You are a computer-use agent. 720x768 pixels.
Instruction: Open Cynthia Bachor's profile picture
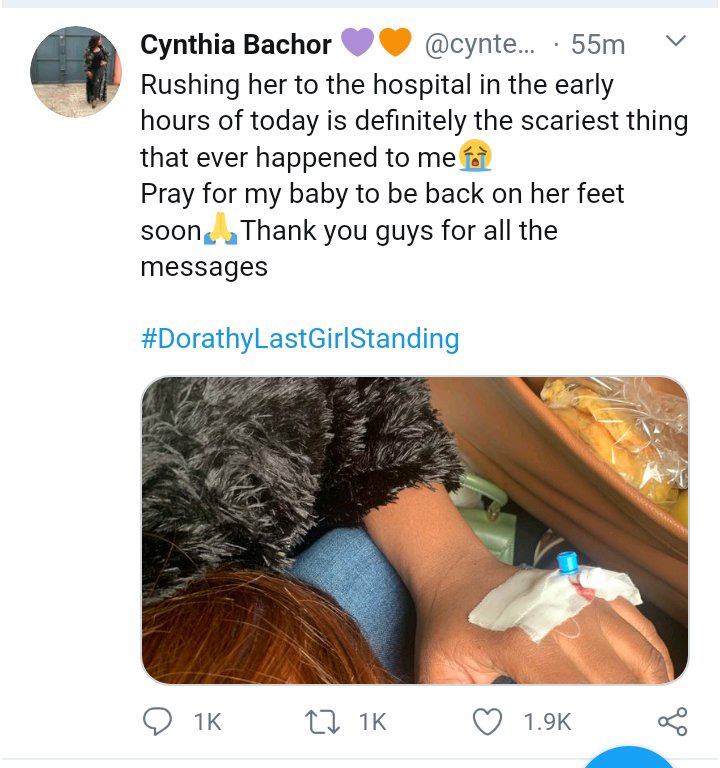pos(75,72)
